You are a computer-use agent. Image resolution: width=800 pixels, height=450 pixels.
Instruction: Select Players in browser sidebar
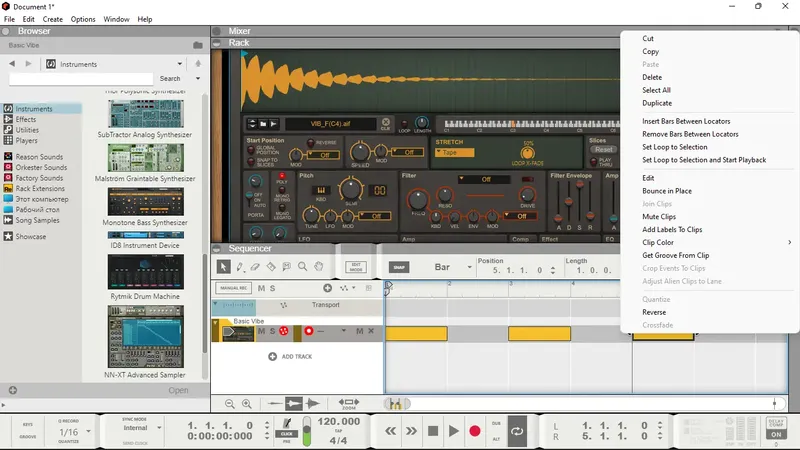[x=26, y=140]
